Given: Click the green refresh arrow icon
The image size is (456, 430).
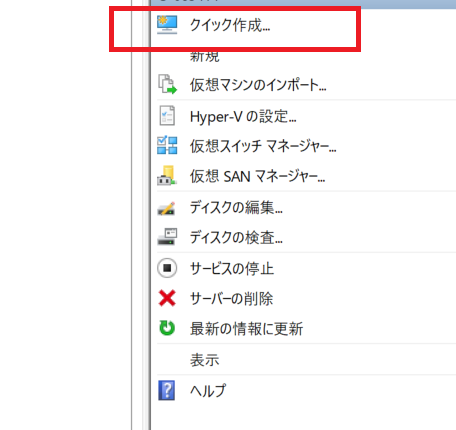Looking at the screenshot, I should click(167, 328).
